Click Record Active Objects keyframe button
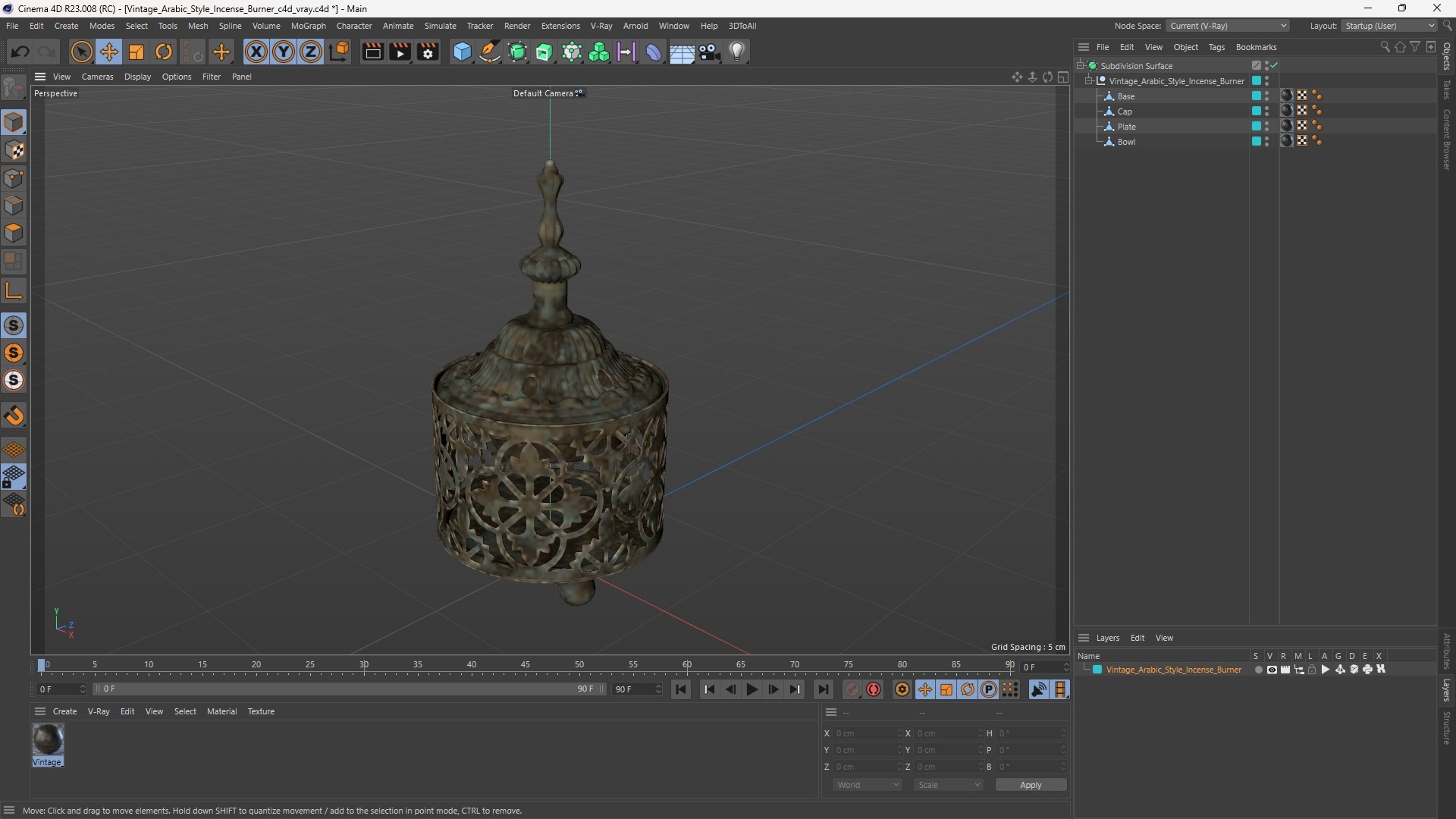1456x819 pixels. click(852, 689)
